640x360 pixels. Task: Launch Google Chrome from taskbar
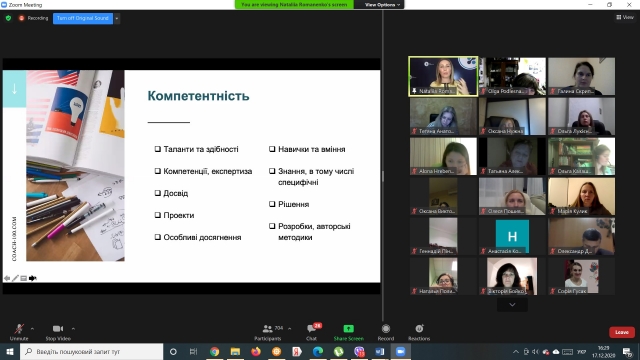point(215,351)
